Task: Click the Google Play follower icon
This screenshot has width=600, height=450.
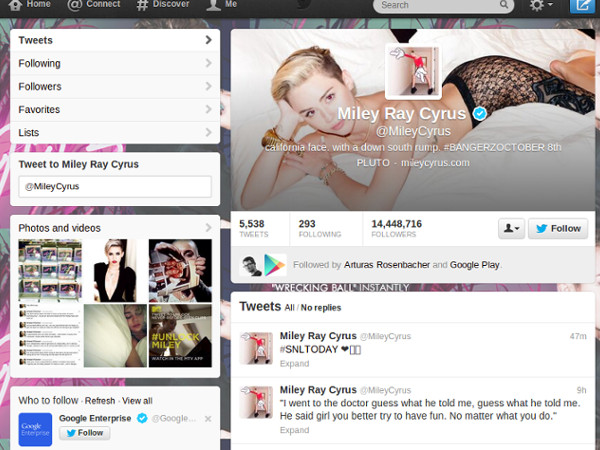Action: 274,265
